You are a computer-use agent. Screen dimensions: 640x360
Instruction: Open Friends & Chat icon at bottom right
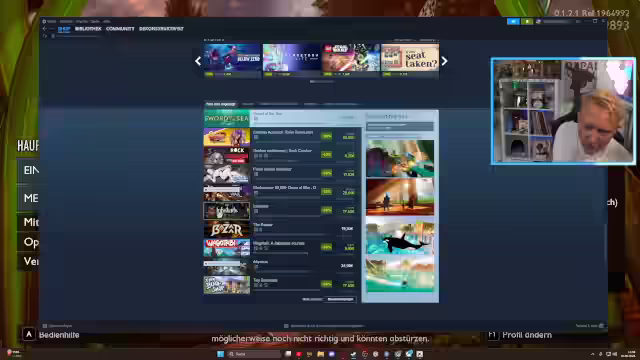tap(601, 326)
